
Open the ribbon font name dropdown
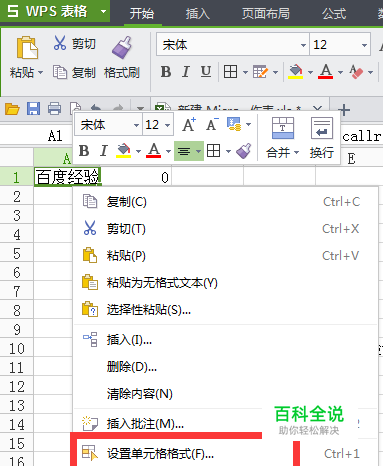(x=303, y=45)
